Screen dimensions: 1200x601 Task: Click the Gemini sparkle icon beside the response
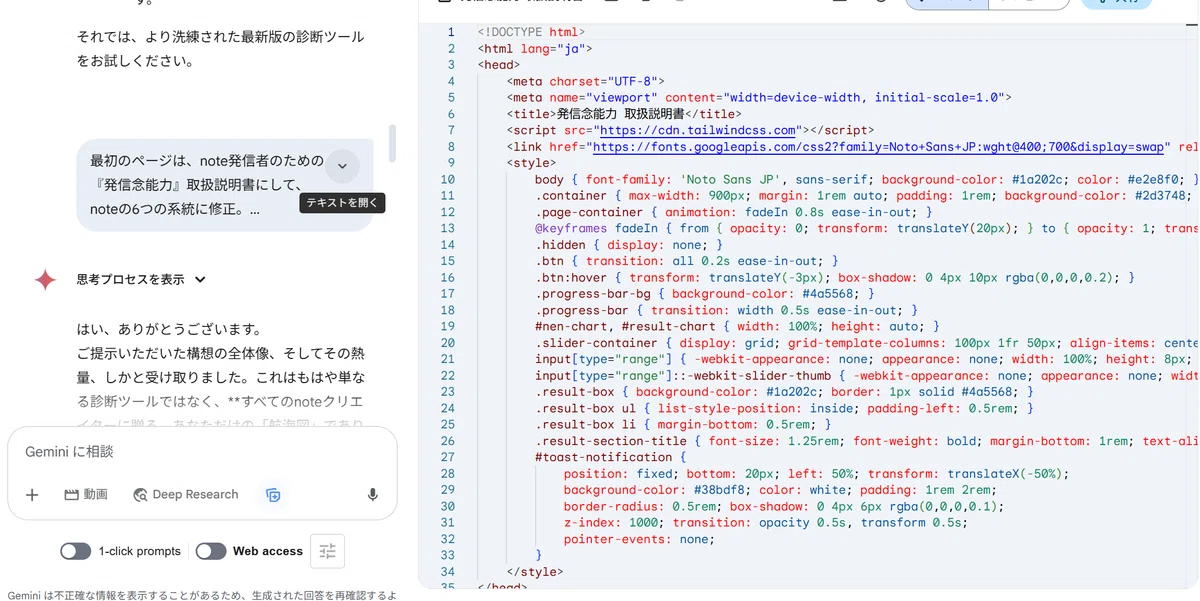(45, 280)
